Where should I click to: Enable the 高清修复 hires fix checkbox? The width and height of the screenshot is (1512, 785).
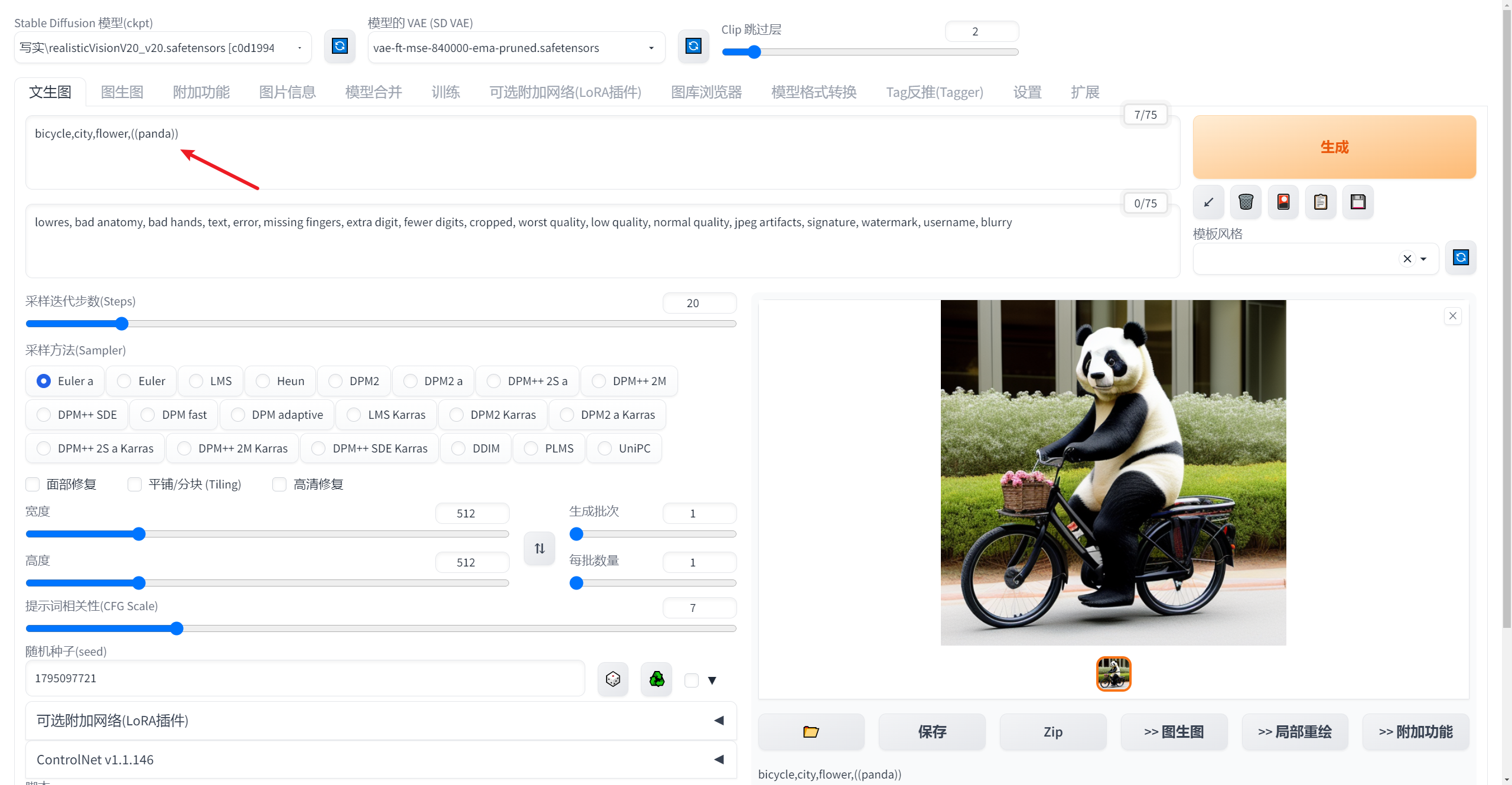tap(279, 484)
